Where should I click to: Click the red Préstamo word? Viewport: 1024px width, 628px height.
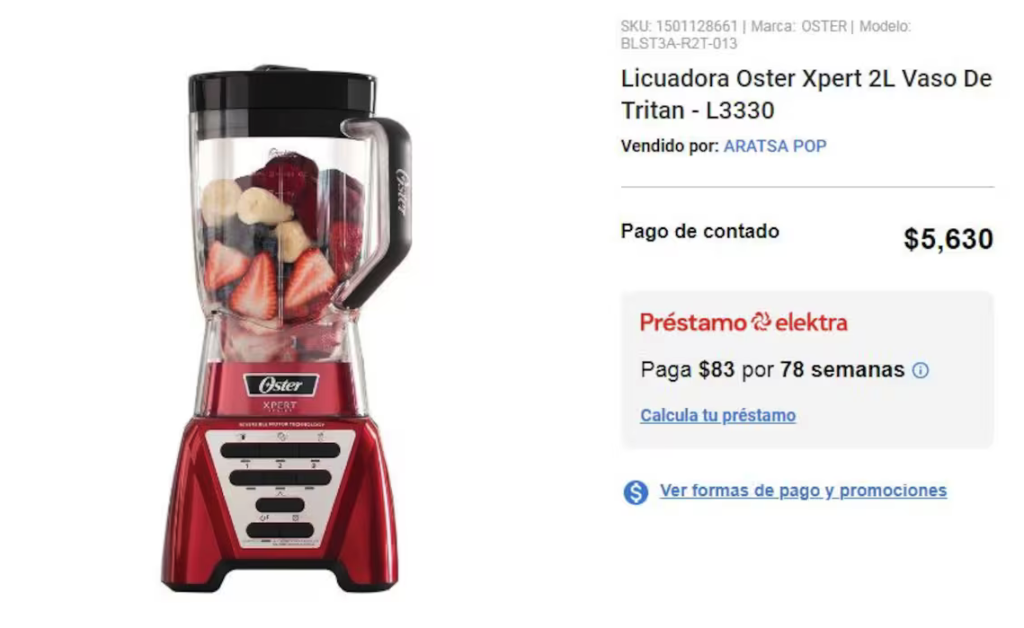click(692, 322)
